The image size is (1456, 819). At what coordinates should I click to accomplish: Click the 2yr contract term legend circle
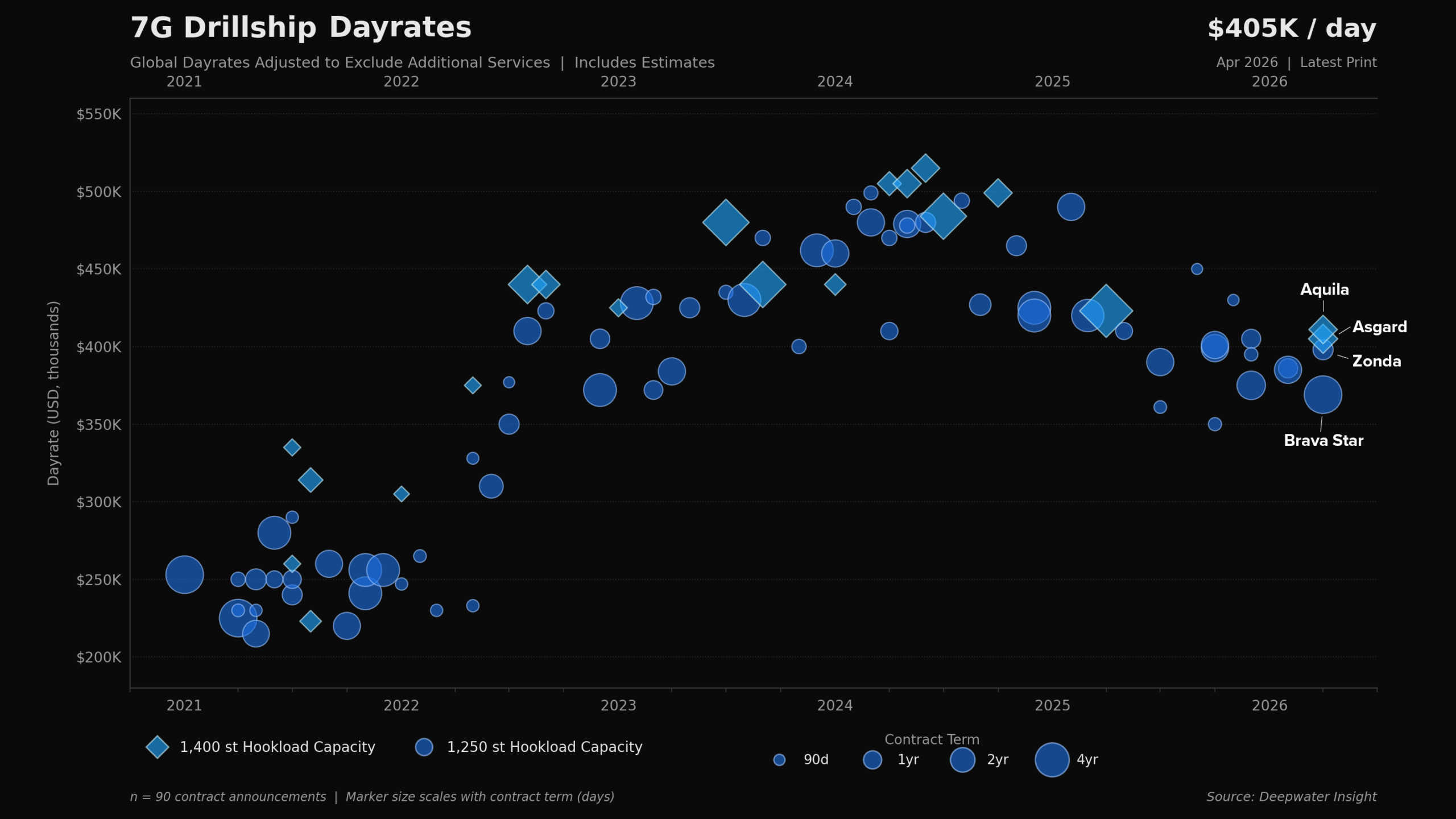[962, 760]
